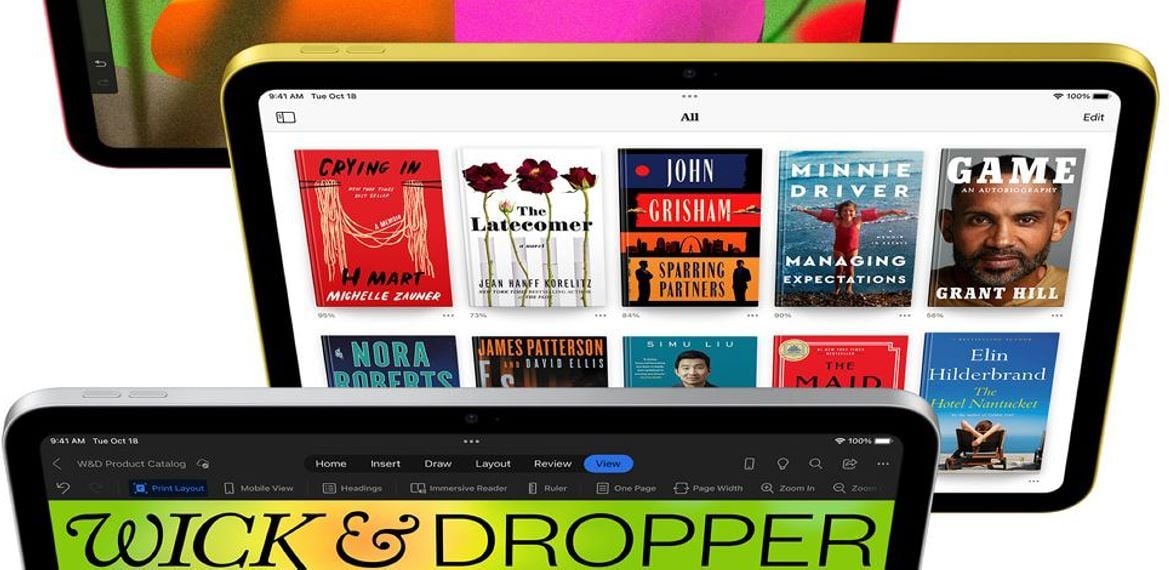This screenshot has height=570, width=1169.
Task: Tap the Redo arrow in Word
Action: (97, 488)
